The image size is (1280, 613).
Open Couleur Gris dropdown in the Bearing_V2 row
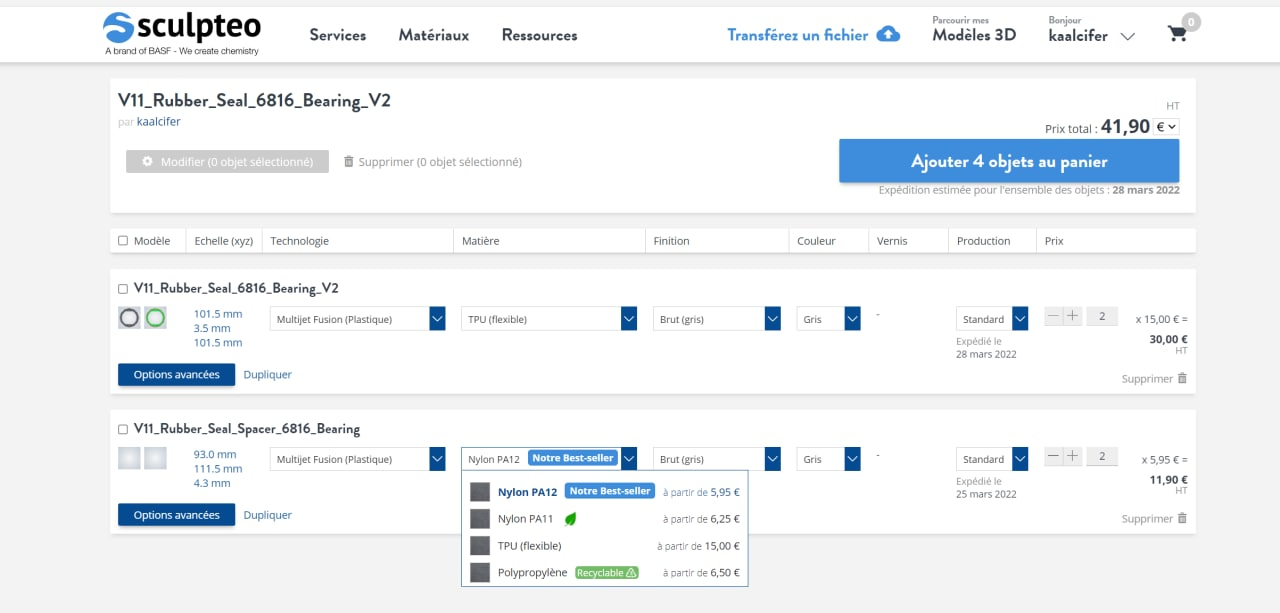(x=829, y=319)
